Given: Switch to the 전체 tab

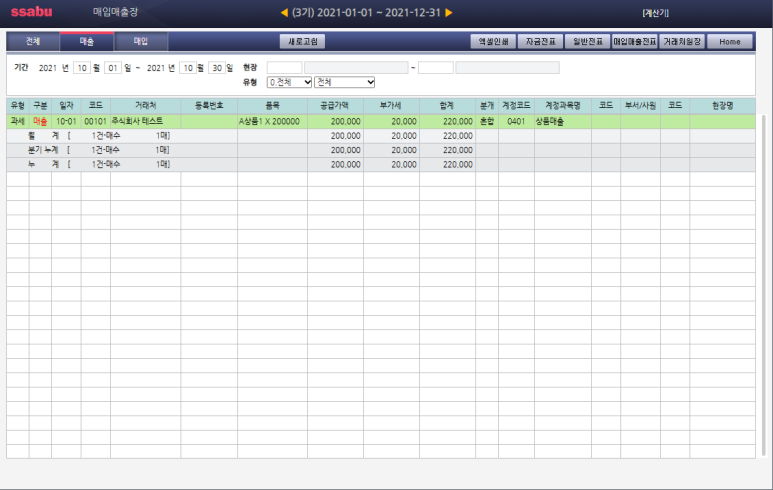Looking at the screenshot, I should [x=33, y=41].
